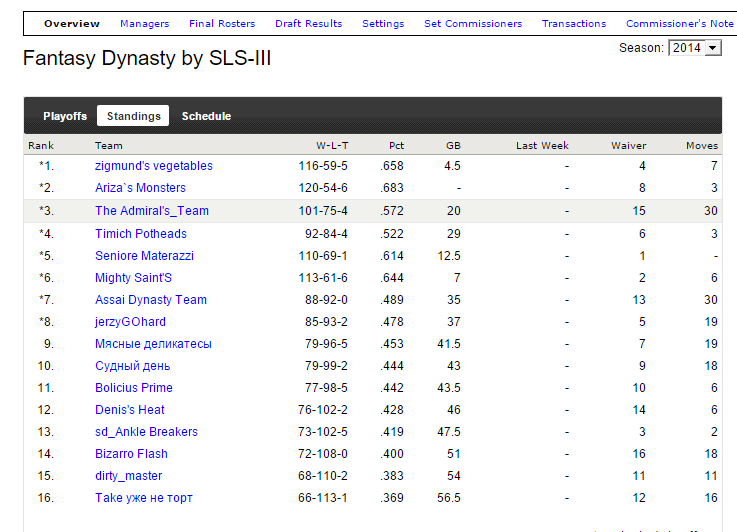Open Final Rosters in navigation
This screenshot has height=532, width=737.
222,24
